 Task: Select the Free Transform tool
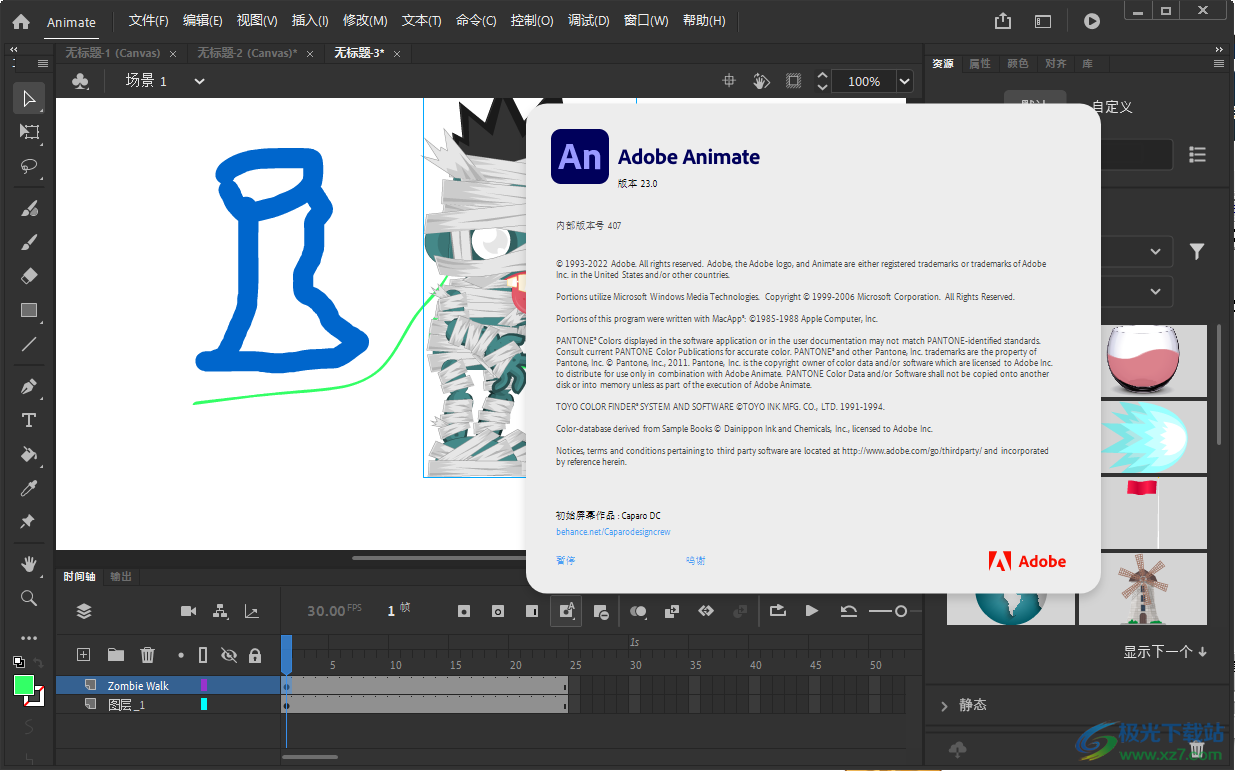click(29, 132)
